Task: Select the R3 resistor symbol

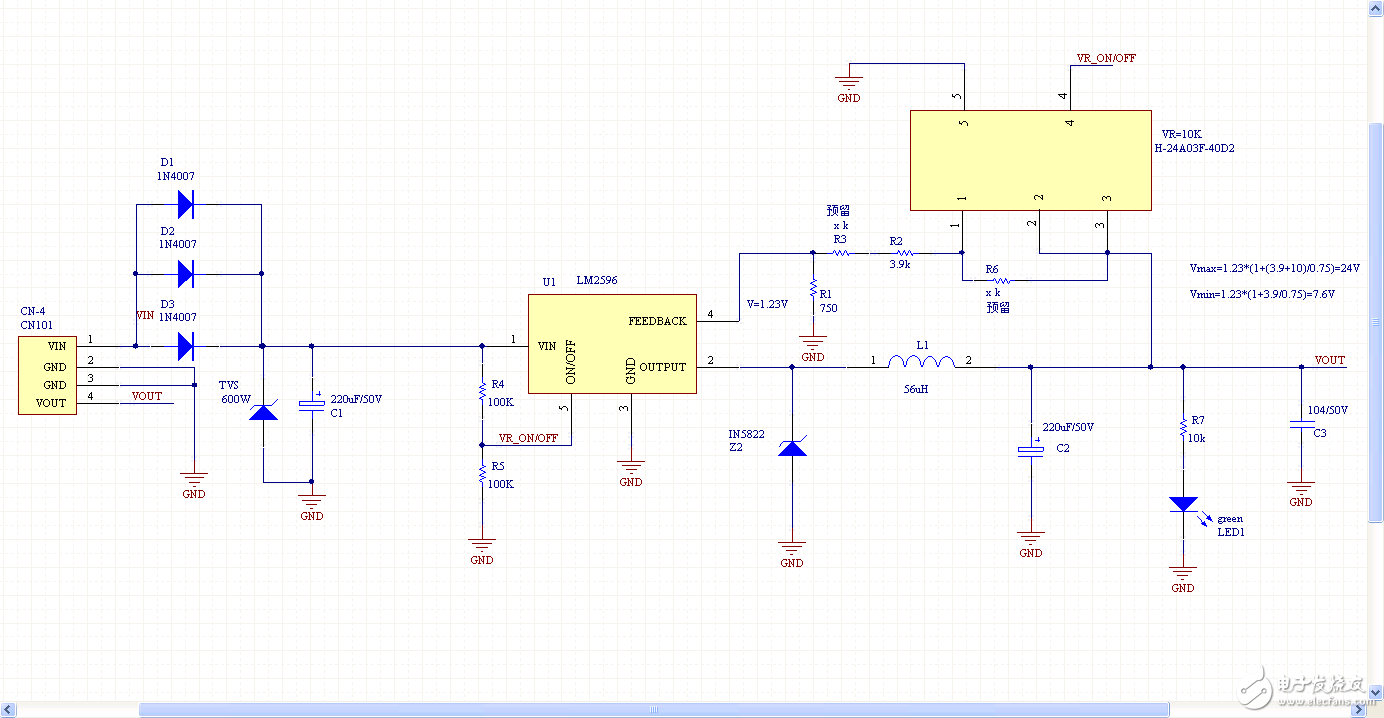Action: point(840,253)
